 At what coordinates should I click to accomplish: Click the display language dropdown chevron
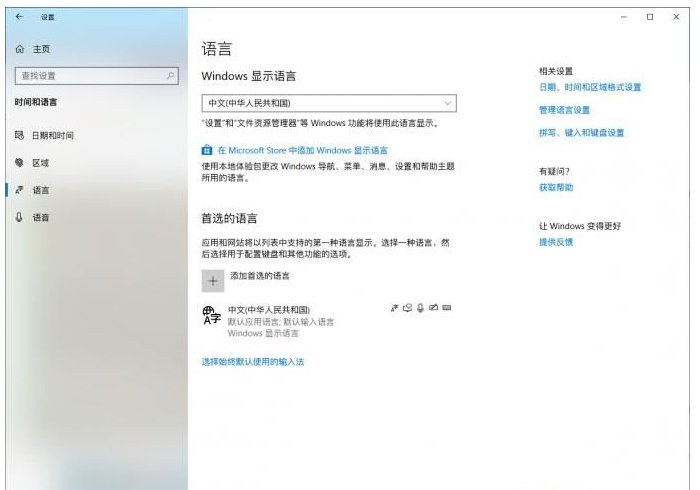click(447, 104)
